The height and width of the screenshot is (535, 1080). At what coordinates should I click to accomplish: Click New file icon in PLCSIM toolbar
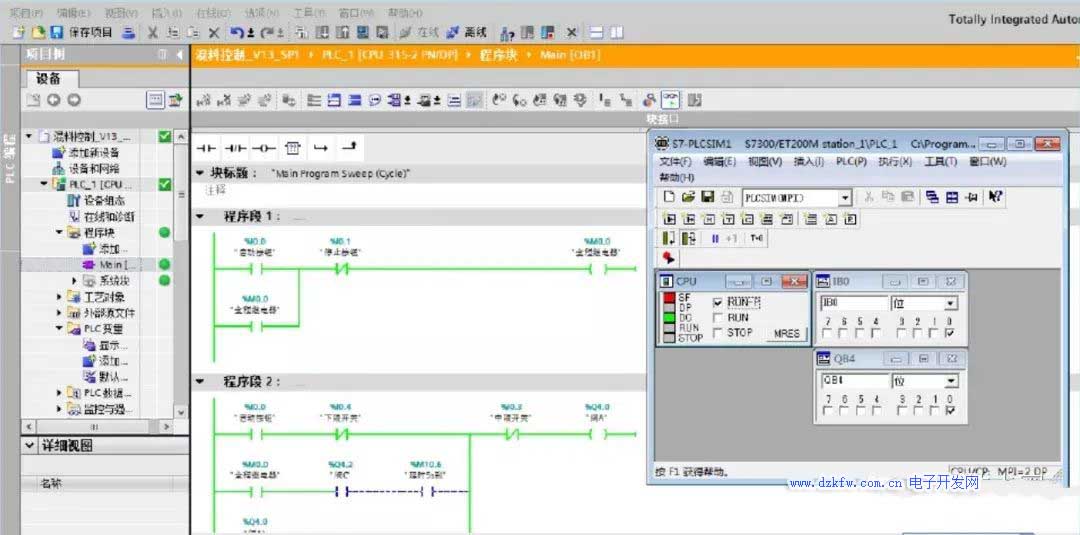pyautogui.click(x=669, y=198)
